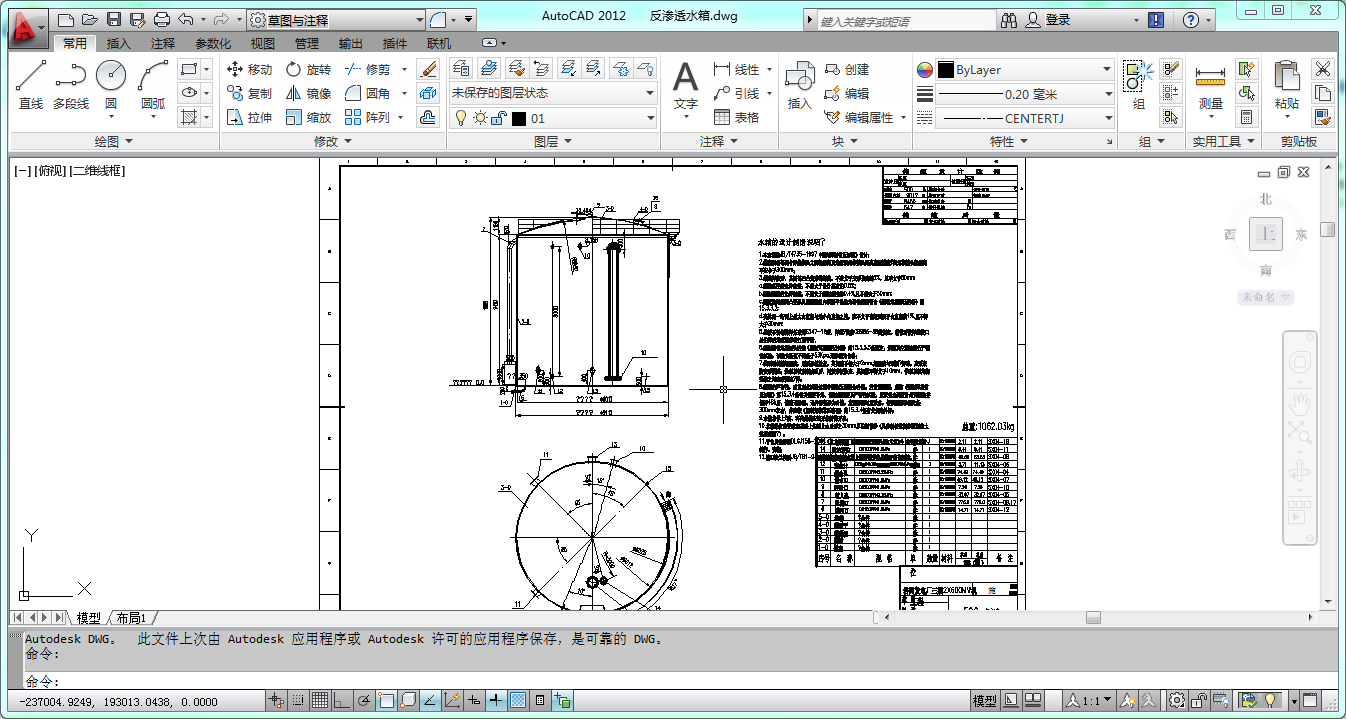Click the Print icon in quick access toolbar
1346x719 pixels.
(161, 19)
